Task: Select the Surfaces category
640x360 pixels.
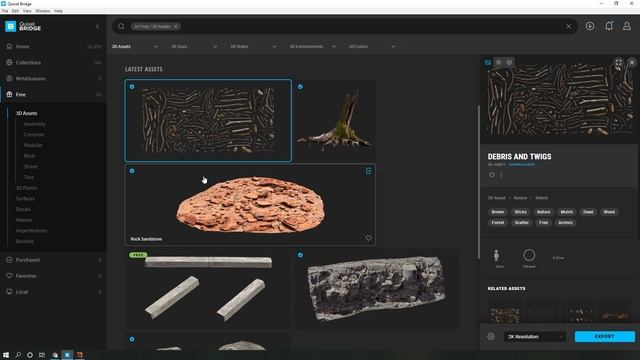Action: tap(25, 198)
